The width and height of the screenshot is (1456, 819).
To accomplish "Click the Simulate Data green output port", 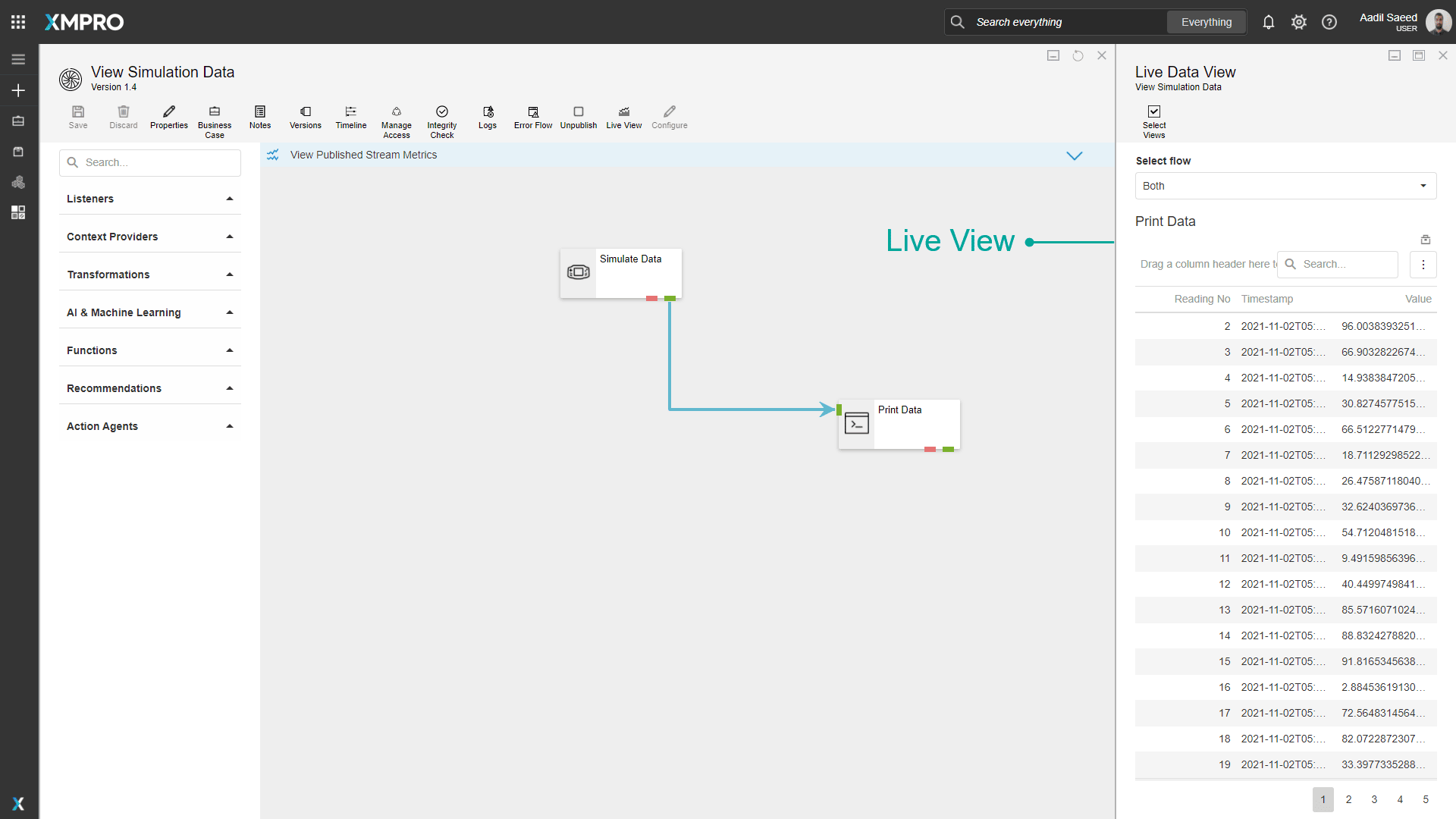I will 670,299.
